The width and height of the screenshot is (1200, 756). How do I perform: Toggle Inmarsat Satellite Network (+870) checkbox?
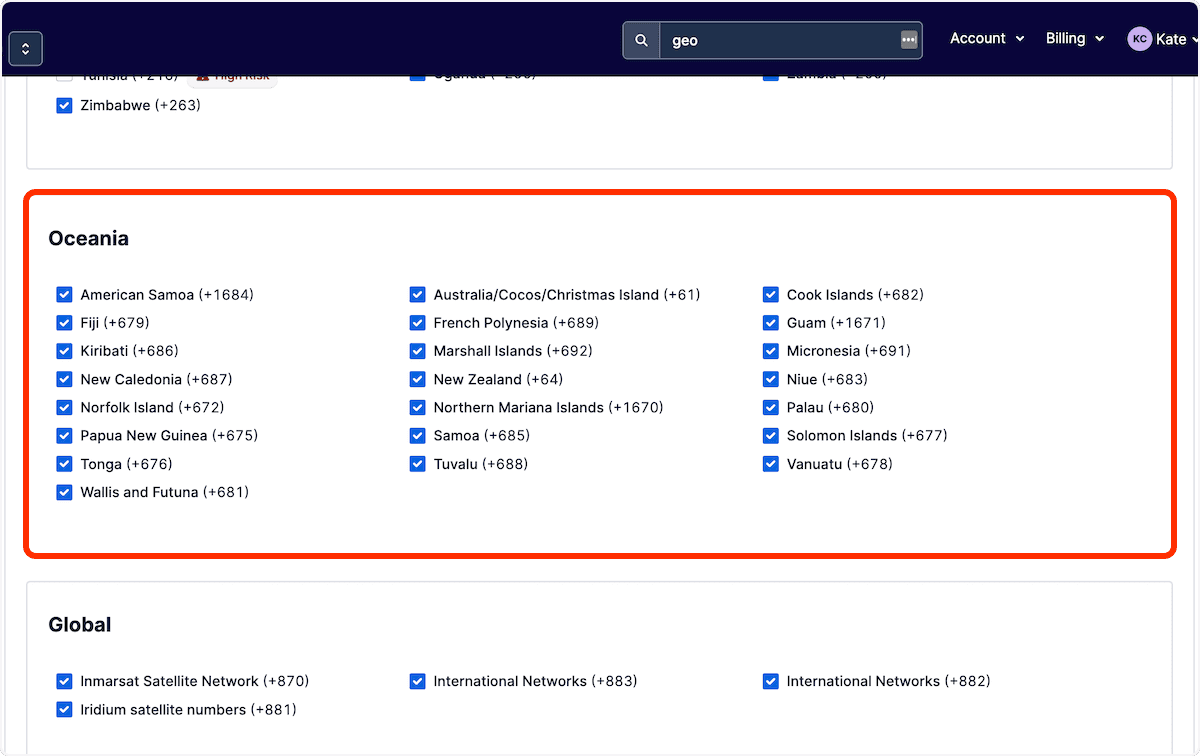pos(65,681)
